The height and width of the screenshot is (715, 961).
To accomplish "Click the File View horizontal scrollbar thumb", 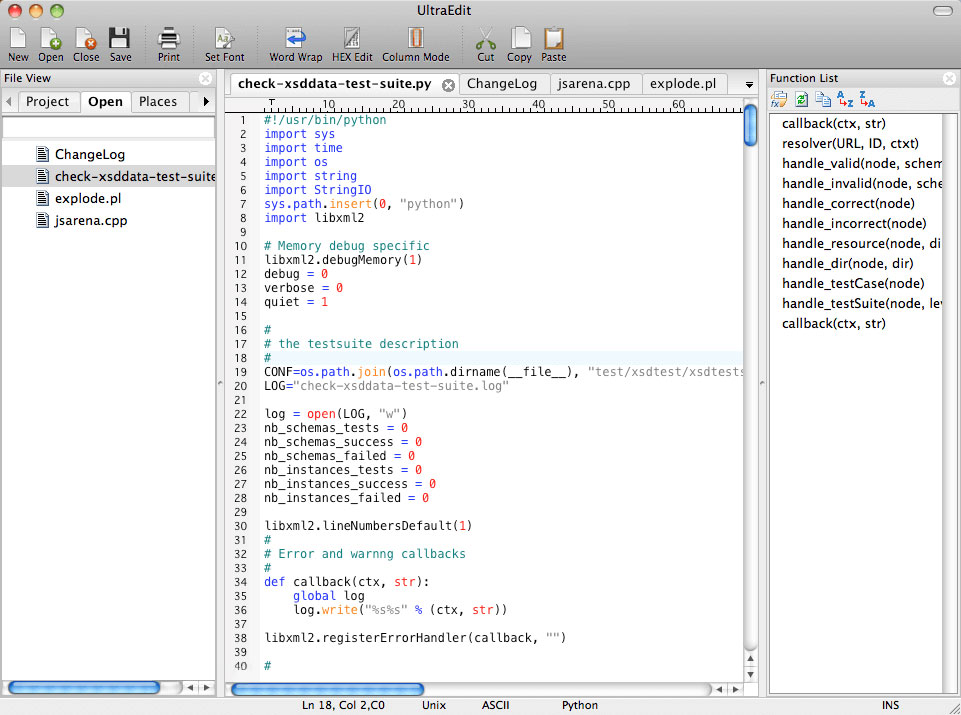I will [x=84, y=688].
